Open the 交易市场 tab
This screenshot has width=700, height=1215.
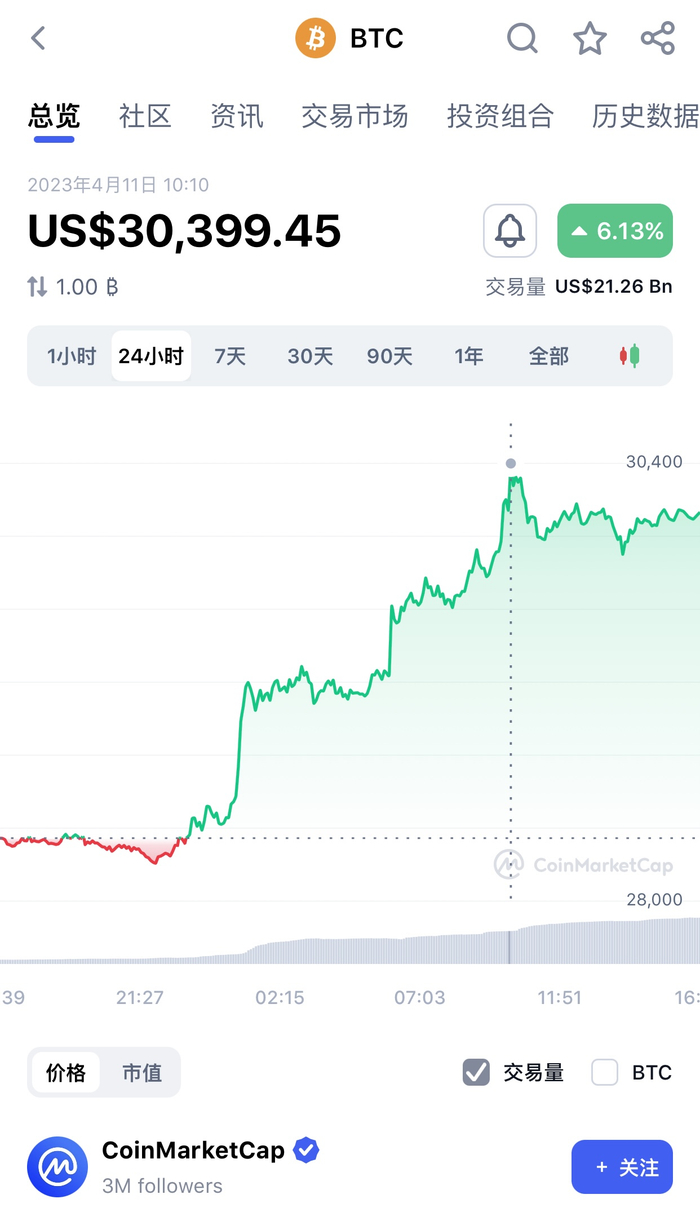(x=355, y=116)
